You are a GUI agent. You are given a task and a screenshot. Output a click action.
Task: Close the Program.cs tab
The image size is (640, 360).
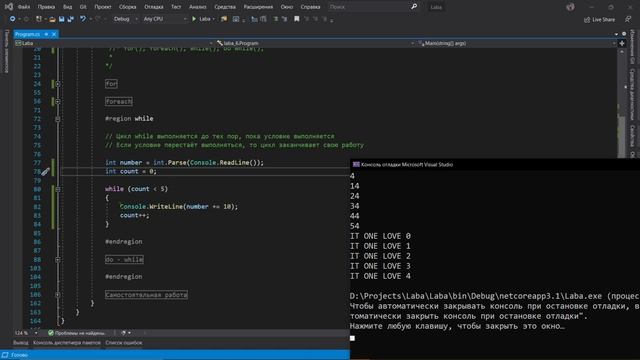tap(54, 34)
